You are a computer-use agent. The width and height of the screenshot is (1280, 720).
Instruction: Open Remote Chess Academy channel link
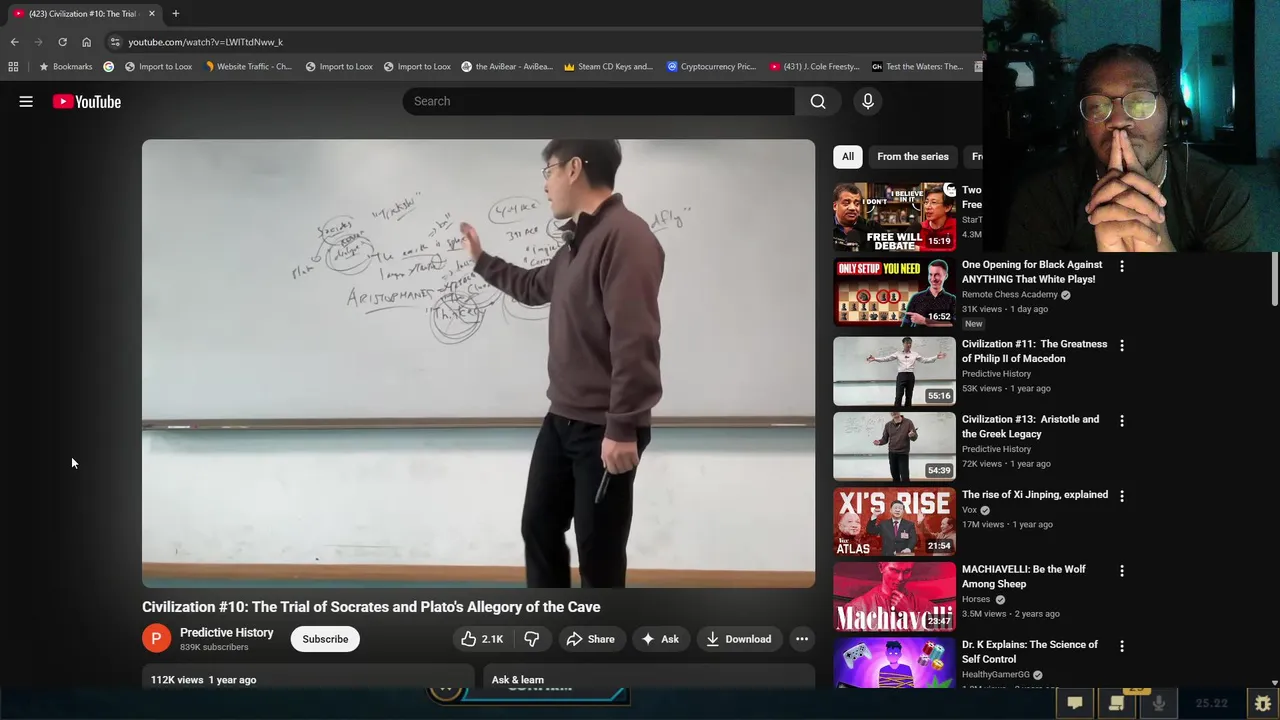[x=1010, y=294]
